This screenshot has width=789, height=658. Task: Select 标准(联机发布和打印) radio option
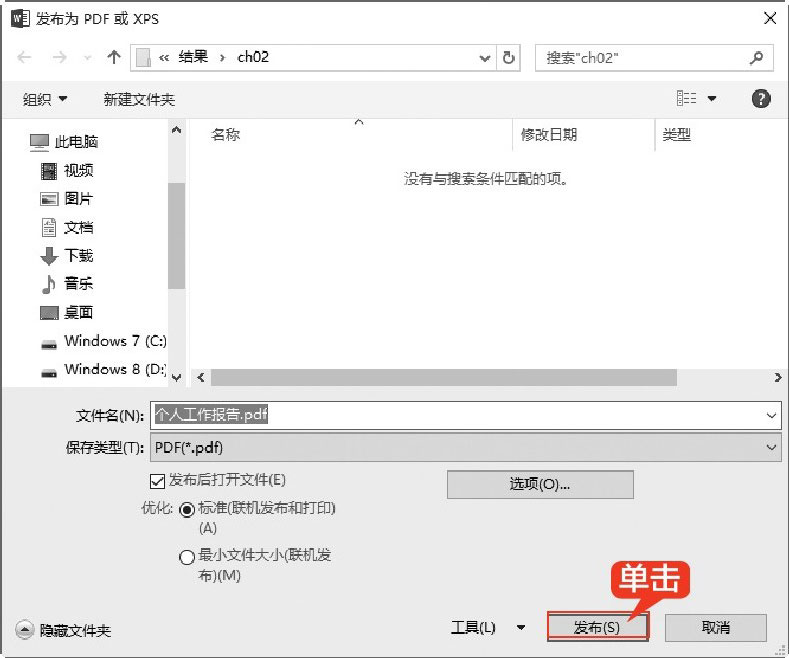[187, 510]
